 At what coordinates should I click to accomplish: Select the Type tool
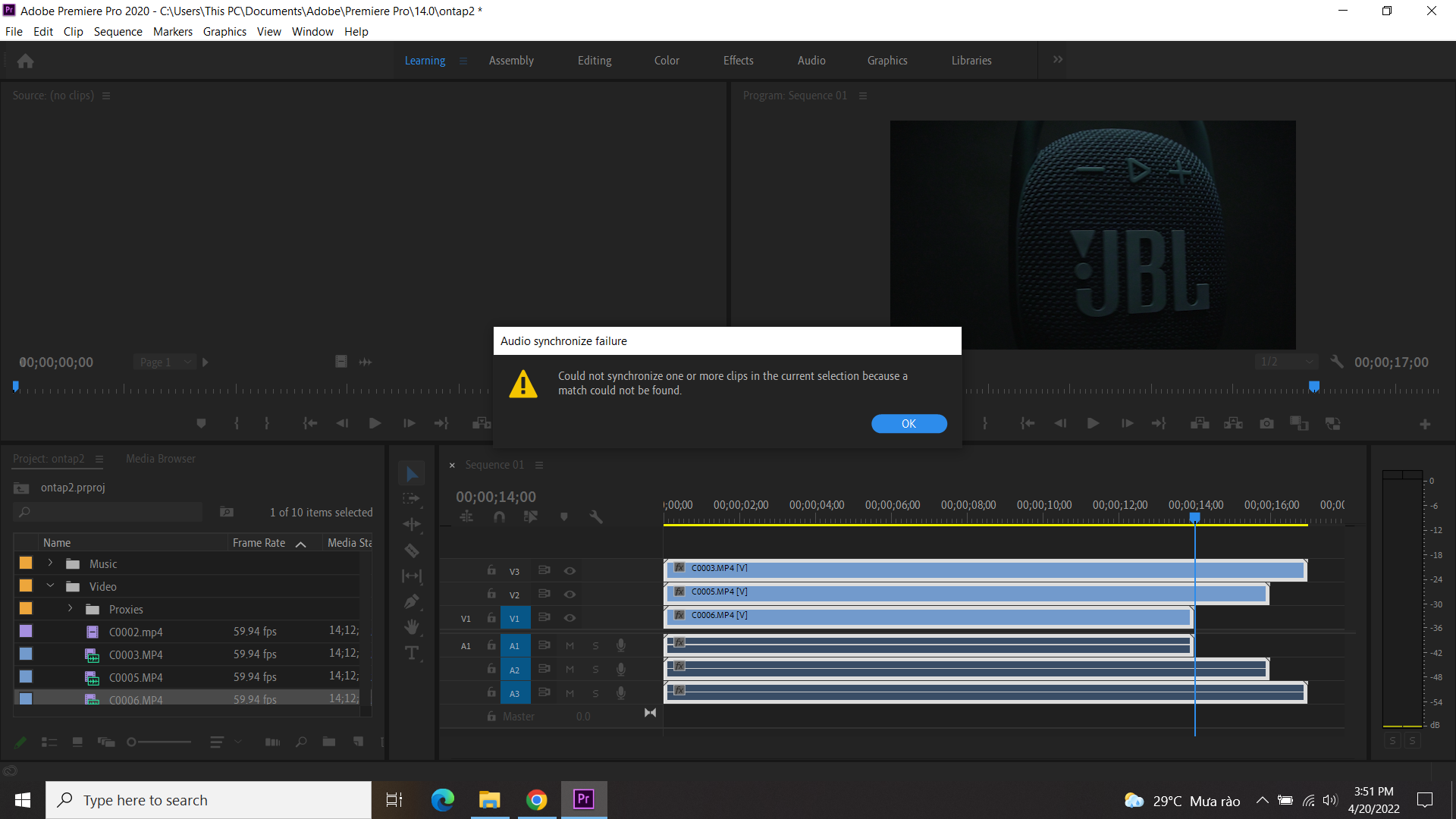[412, 653]
